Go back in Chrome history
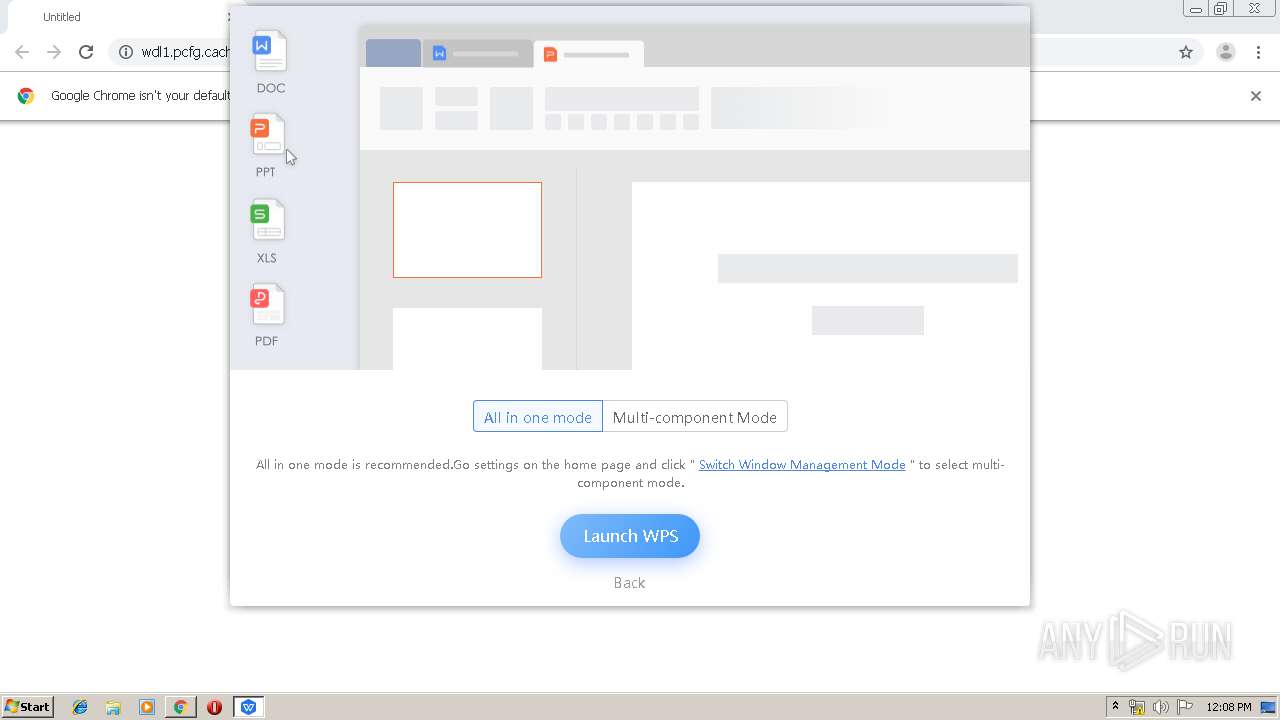This screenshot has width=1280, height=720. coord(22,52)
